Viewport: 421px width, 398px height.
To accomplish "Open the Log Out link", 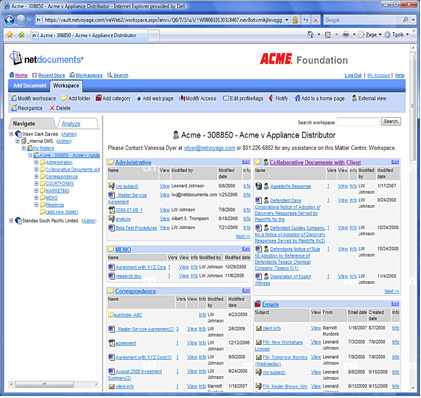I will coord(353,75).
